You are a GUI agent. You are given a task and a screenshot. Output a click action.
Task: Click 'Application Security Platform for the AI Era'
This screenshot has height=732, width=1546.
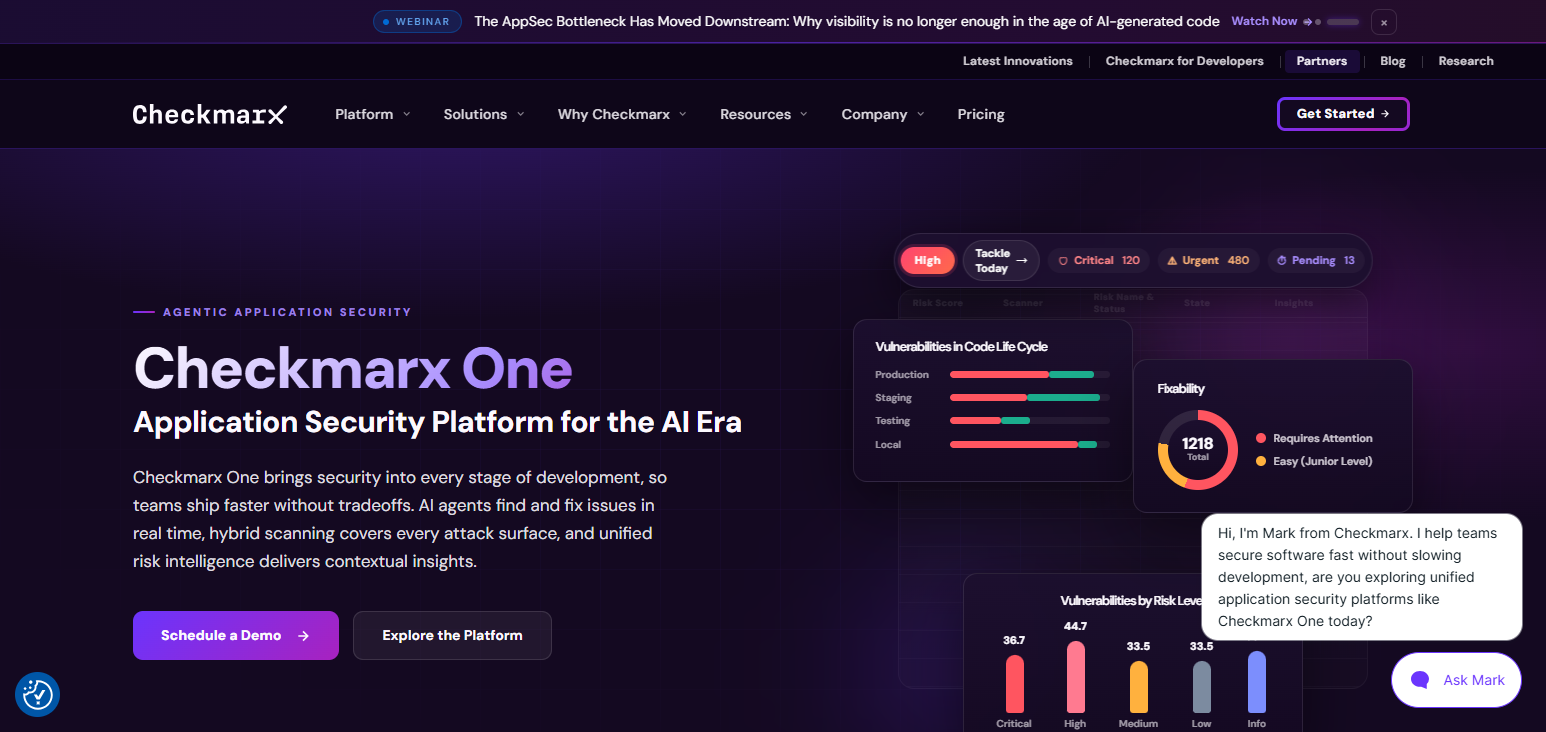point(438,422)
